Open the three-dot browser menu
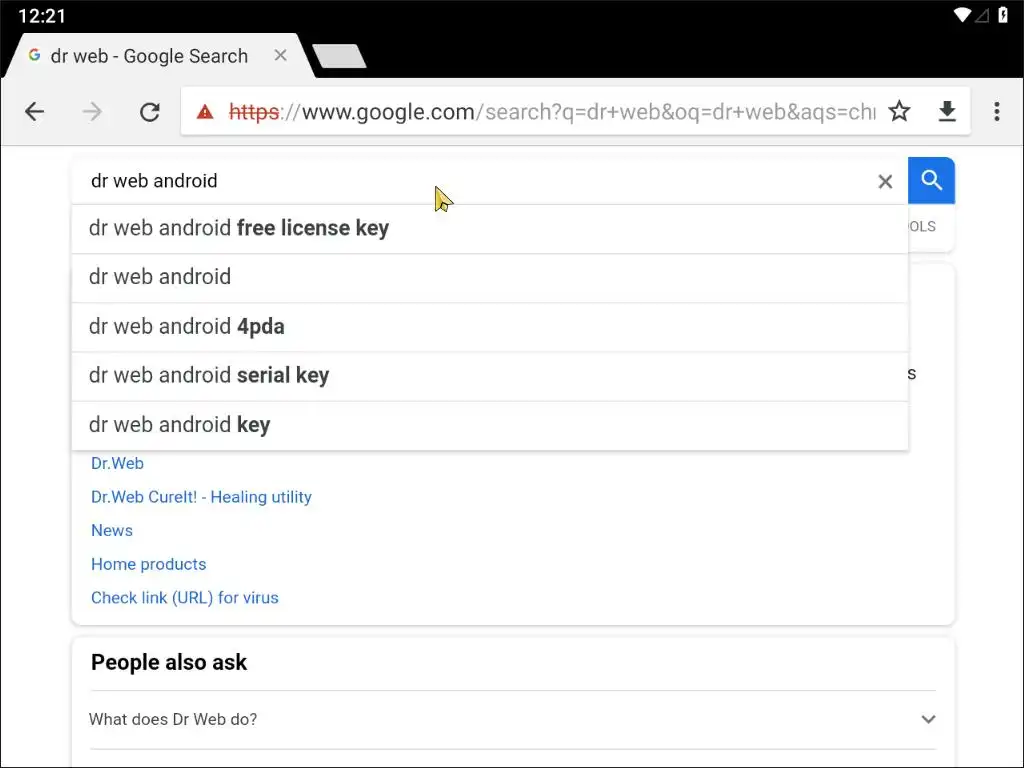Screen dimensions: 1024x768 click(996, 112)
